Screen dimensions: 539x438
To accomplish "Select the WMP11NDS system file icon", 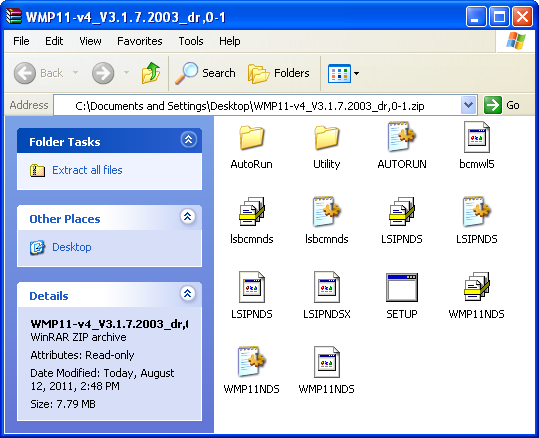I will 327,362.
